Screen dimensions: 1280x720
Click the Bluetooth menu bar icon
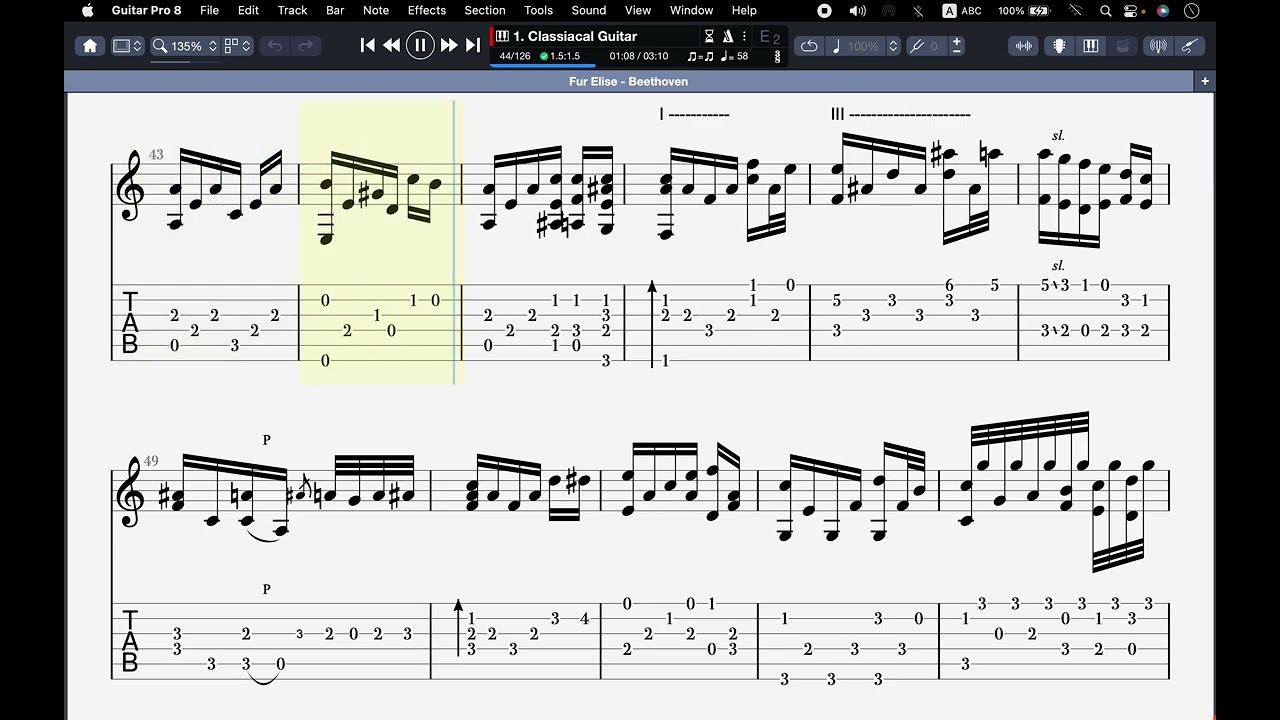click(919, 11)
